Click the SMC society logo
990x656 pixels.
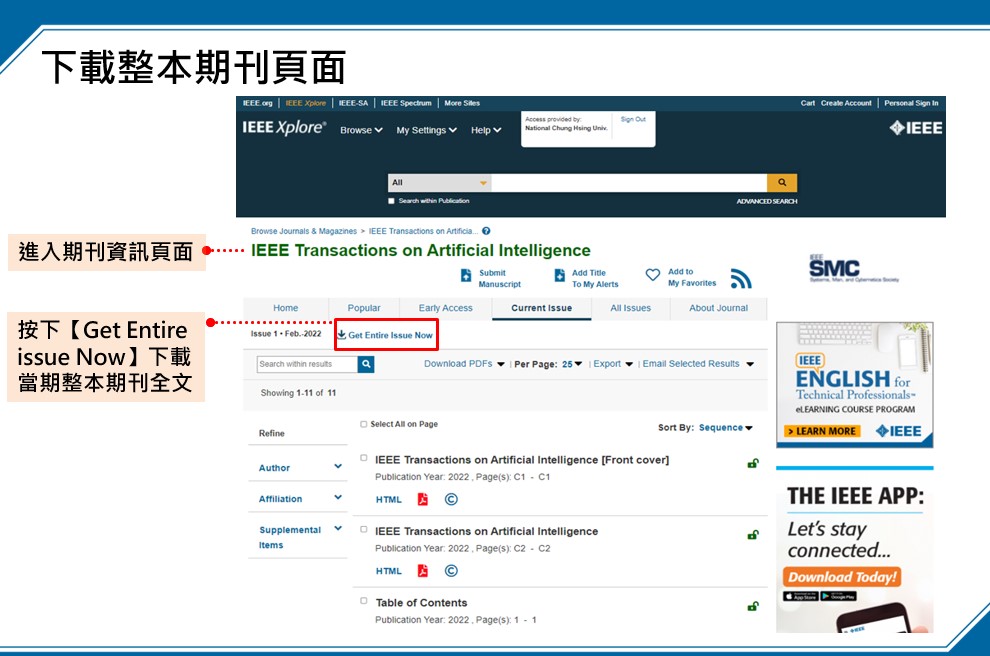pyautogui.click(x=854, y=269)
